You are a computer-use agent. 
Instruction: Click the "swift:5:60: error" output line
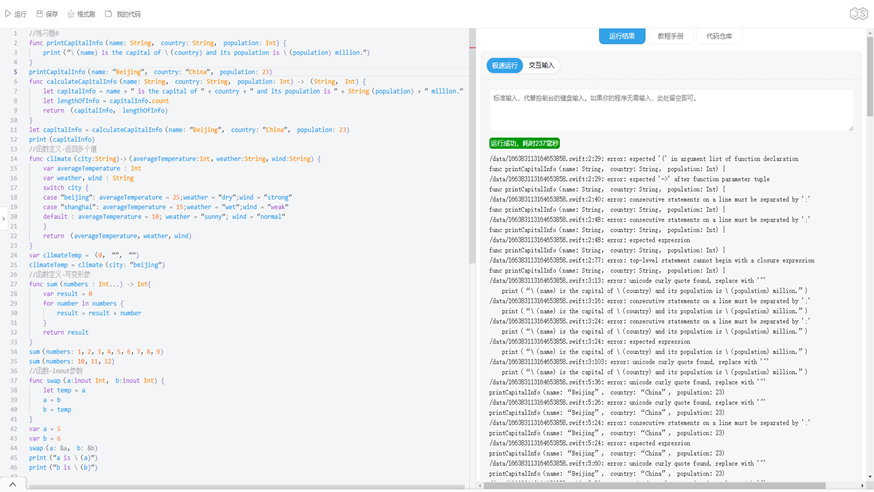(x=627, y=464)
